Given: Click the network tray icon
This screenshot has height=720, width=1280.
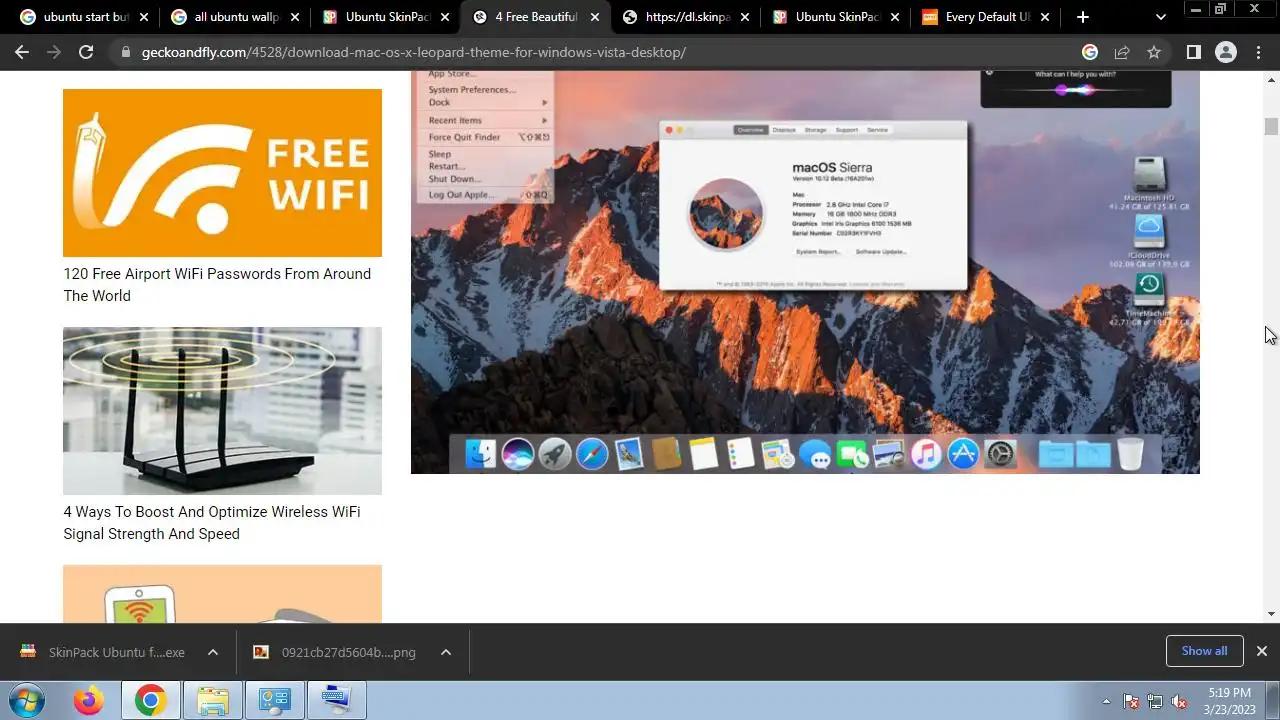Looking at the screenshot, I should point(1155,701).
